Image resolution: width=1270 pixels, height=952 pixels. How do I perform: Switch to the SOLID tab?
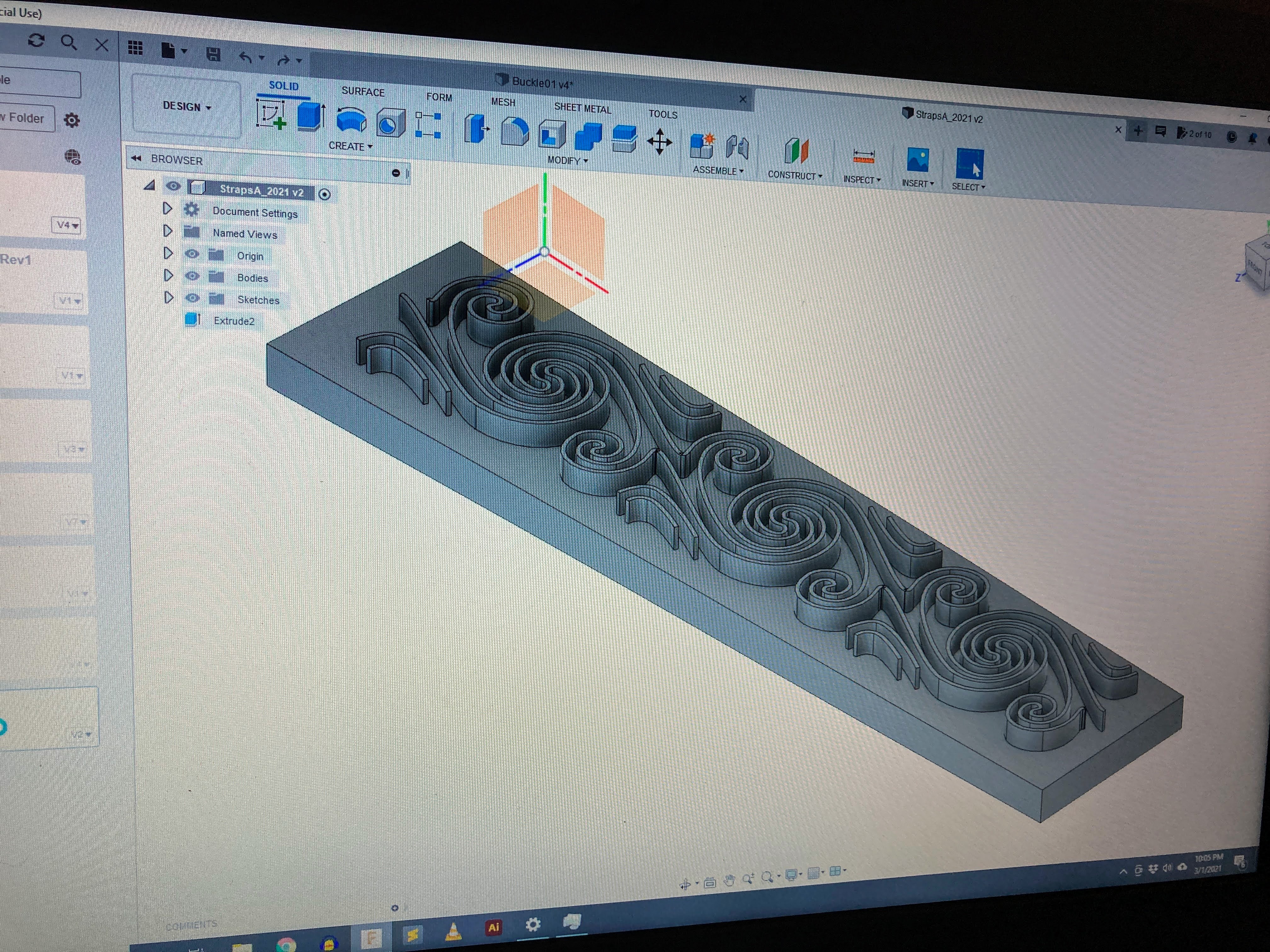click(x=283, y=86)
